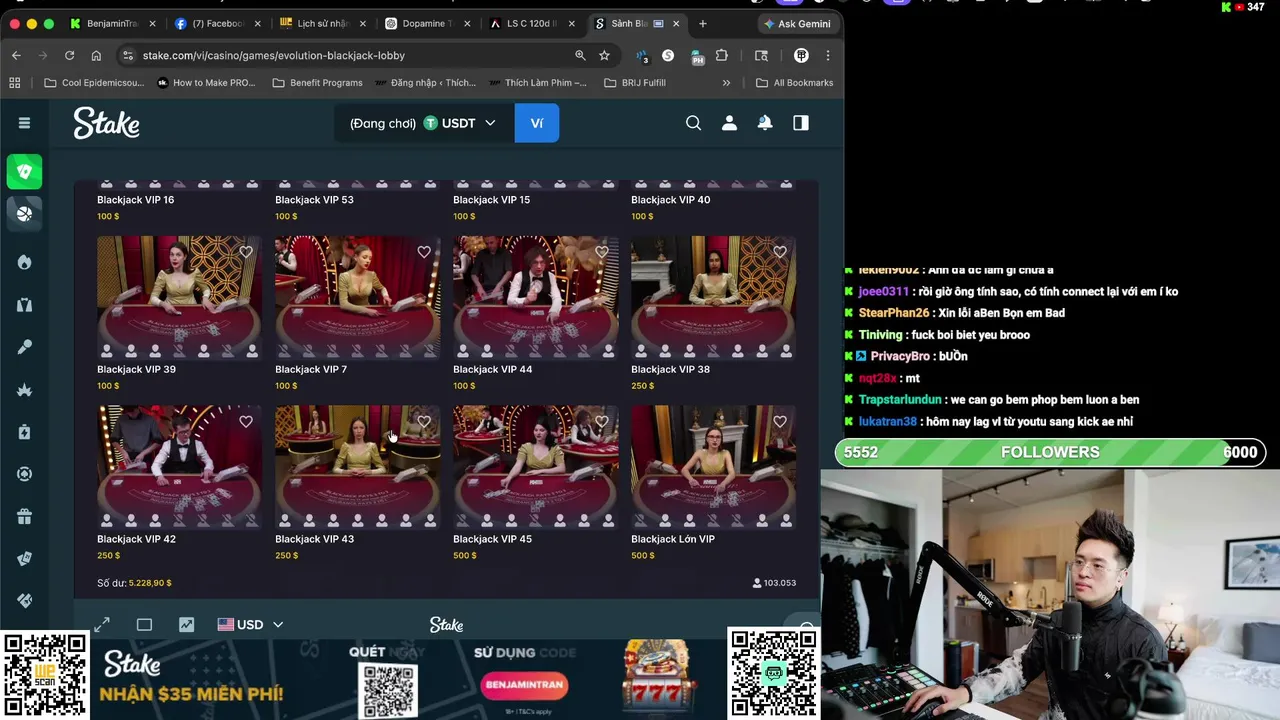This screenshot has width=1280, height=720.
Task: Select the Sports basketball sidebar icon
Action: [24, 213]
